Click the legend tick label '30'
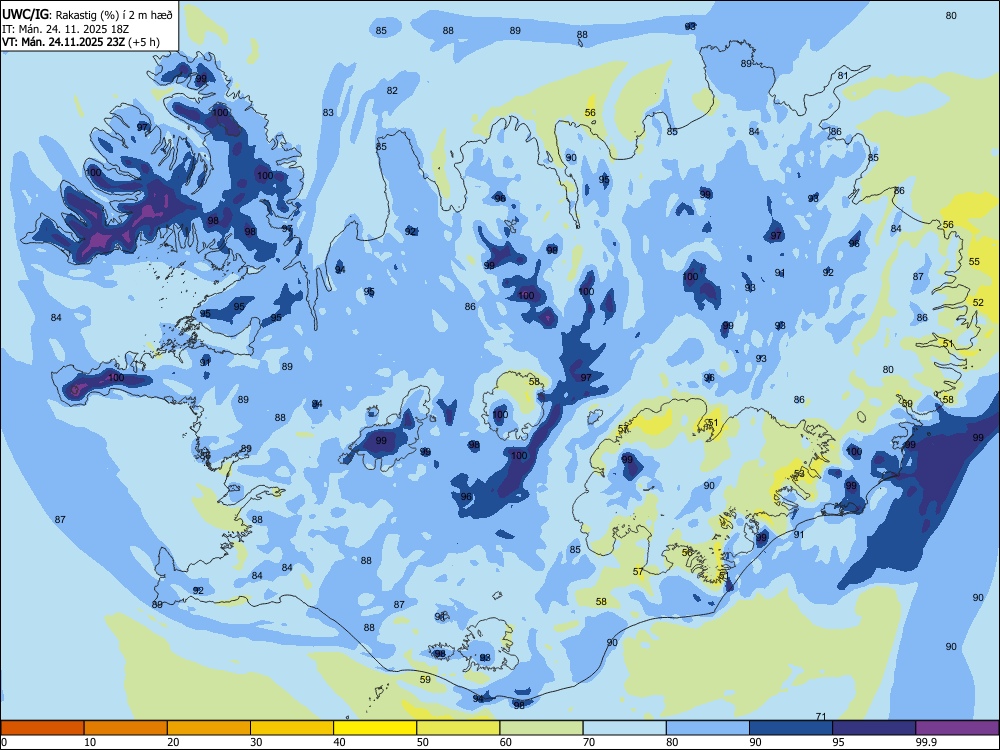Screen dimensions: 1000x750 tap(256, 742)
